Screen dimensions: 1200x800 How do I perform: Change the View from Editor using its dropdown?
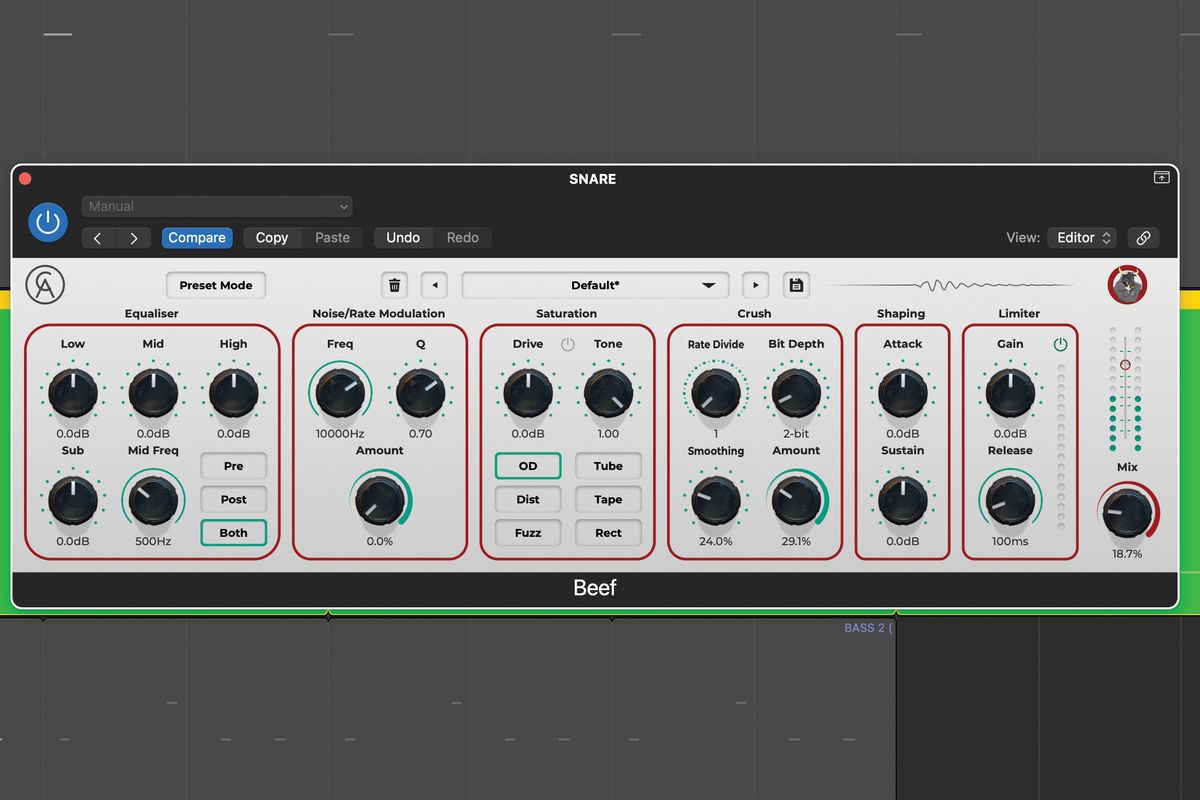tap(1081, 238)
